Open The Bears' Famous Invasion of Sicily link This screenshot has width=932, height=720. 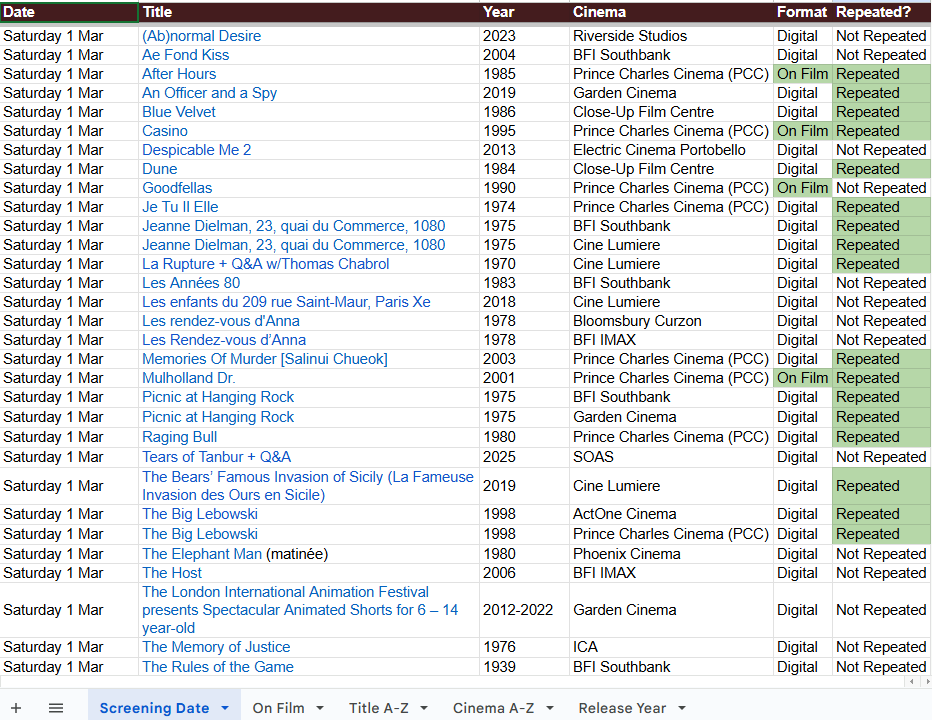coord(307,486)
